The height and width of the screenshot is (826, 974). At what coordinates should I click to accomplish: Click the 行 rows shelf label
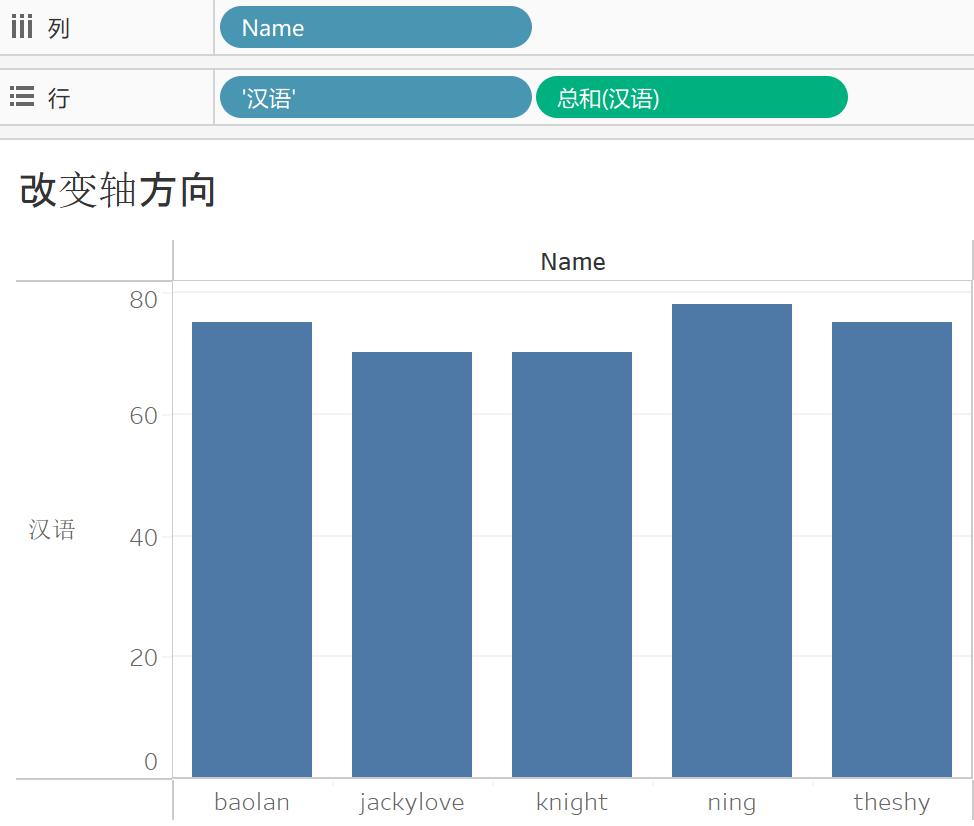pyautogui.click(x=59, y=98)
